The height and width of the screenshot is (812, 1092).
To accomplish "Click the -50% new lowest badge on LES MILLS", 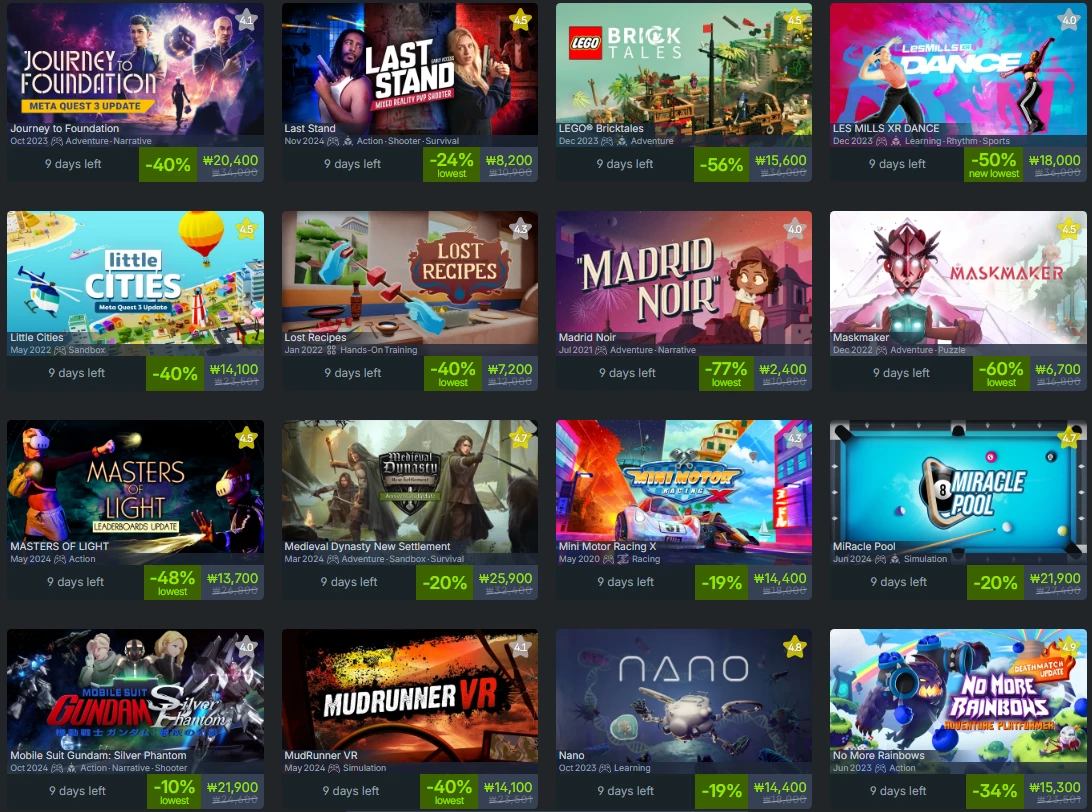I will [994, 164].
